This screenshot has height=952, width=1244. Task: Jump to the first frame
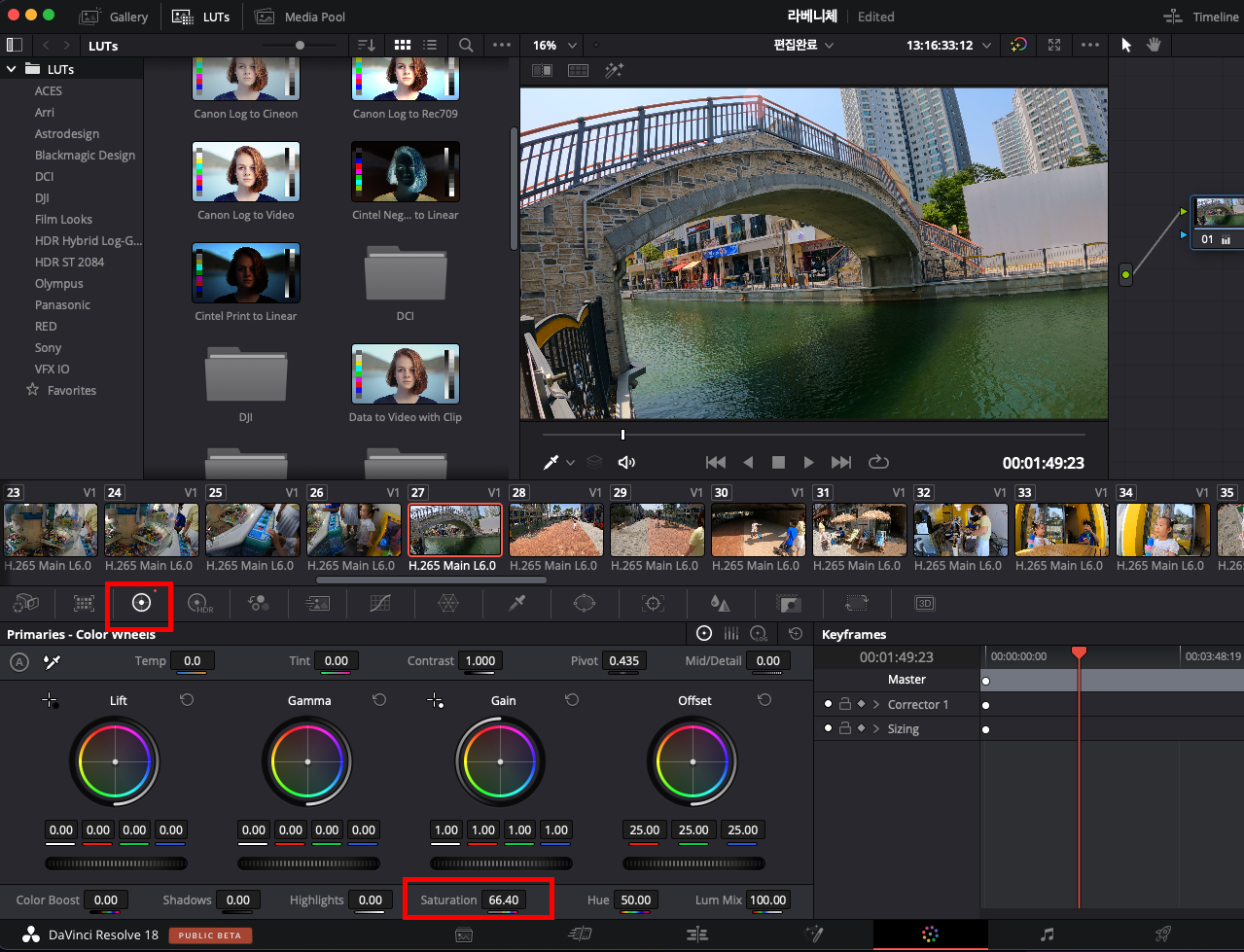coord(716,462)
